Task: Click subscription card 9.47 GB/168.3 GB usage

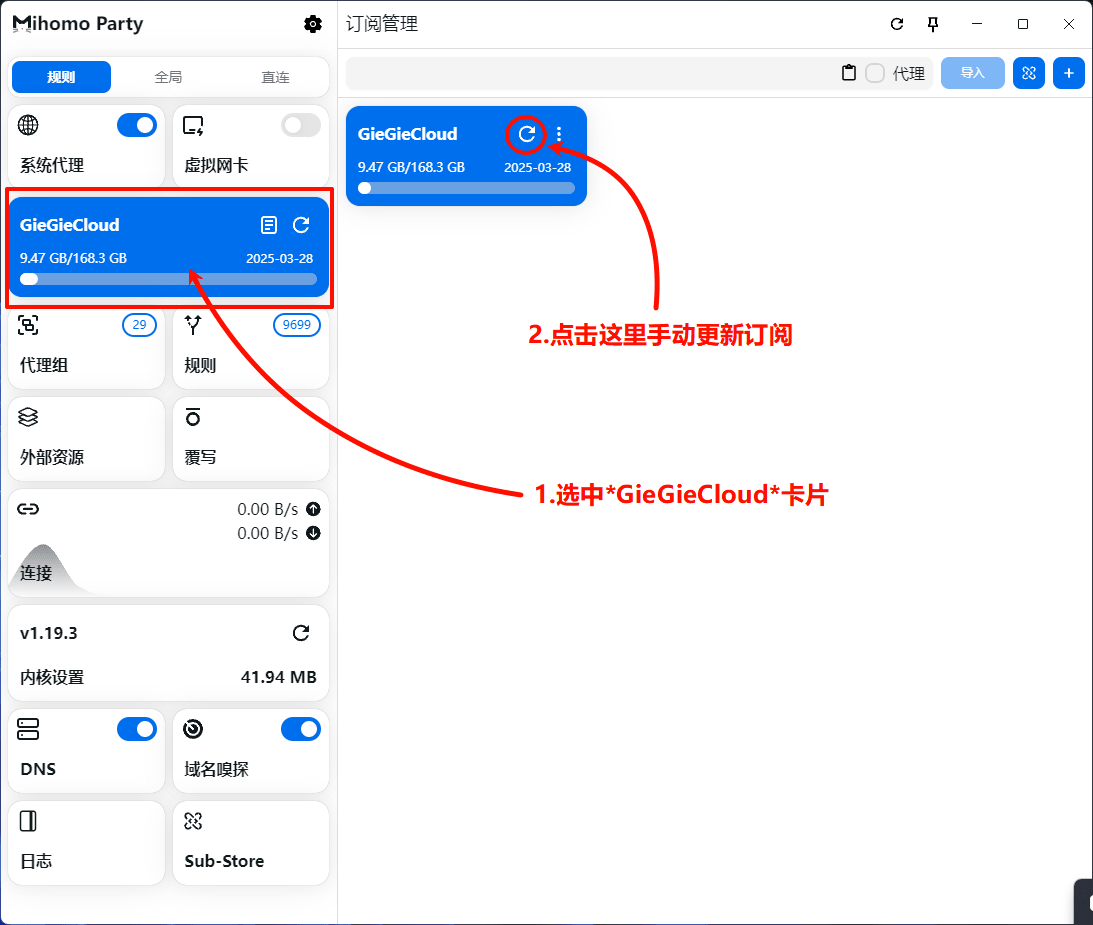Action: [411, 167]
